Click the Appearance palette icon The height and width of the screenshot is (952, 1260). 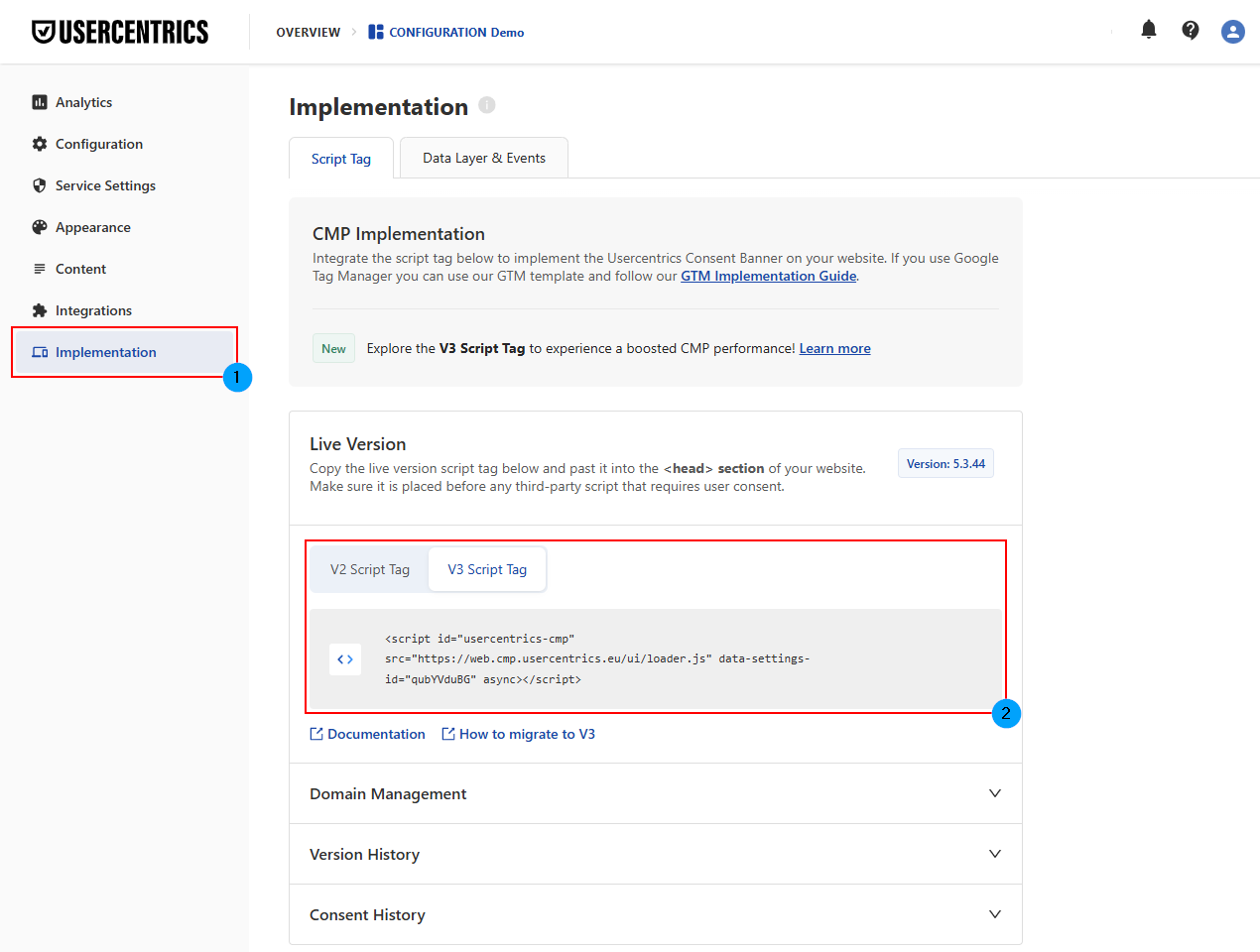[40, 227]
